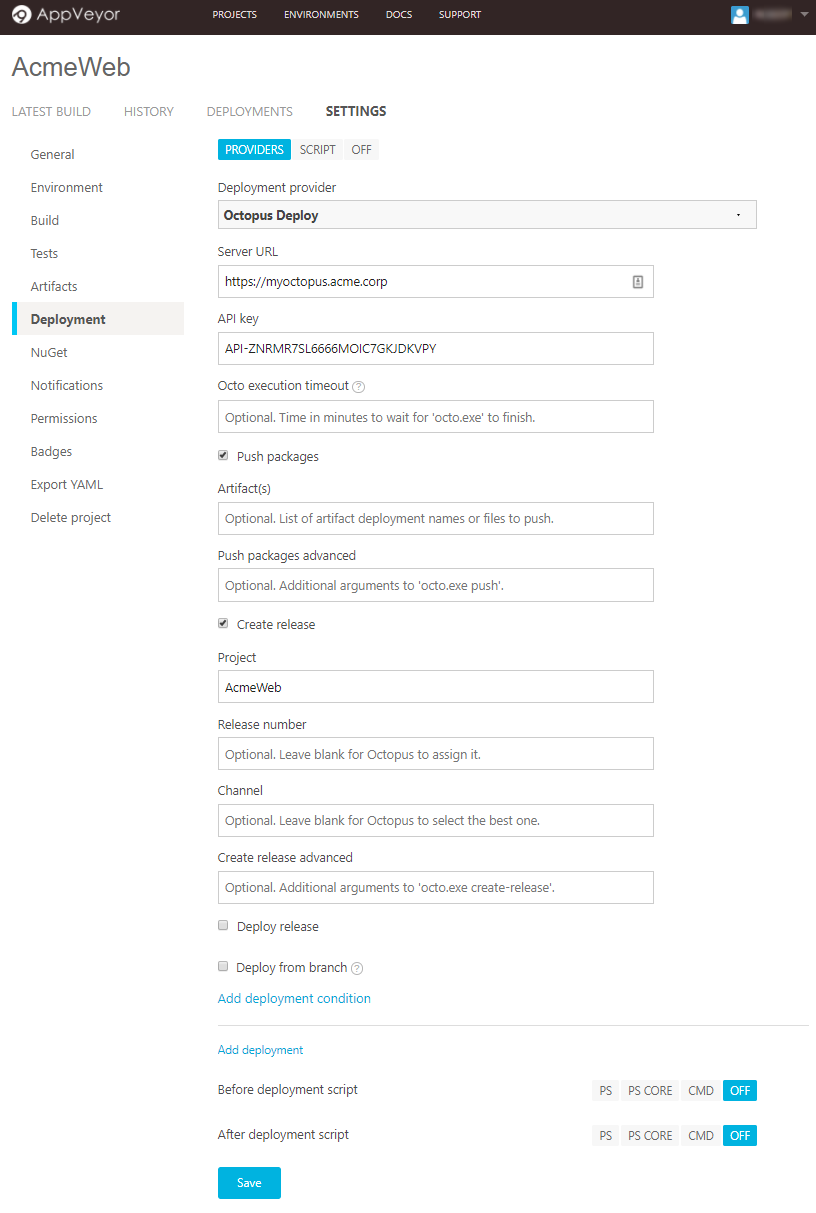816x1213 pixels.
Task: Select PS for Before deployment script
Action: pyautogui.click(x=605, y=1090)
